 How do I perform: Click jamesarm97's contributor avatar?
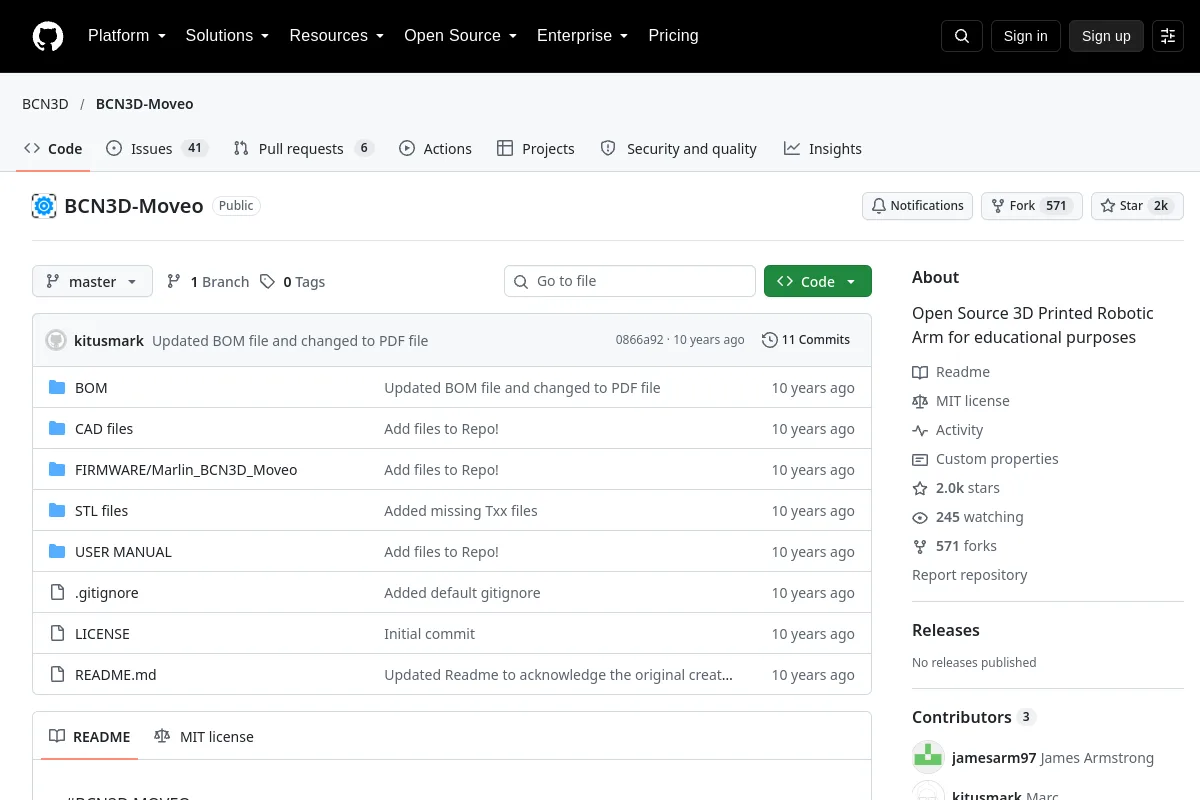[x=928, y=758]
